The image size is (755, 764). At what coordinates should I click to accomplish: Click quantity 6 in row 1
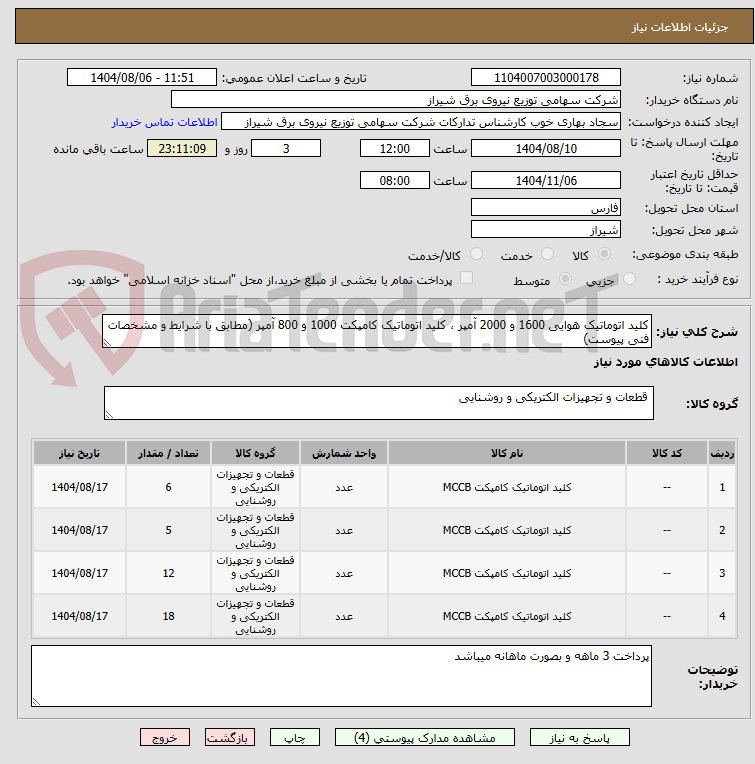pos(168,487)
